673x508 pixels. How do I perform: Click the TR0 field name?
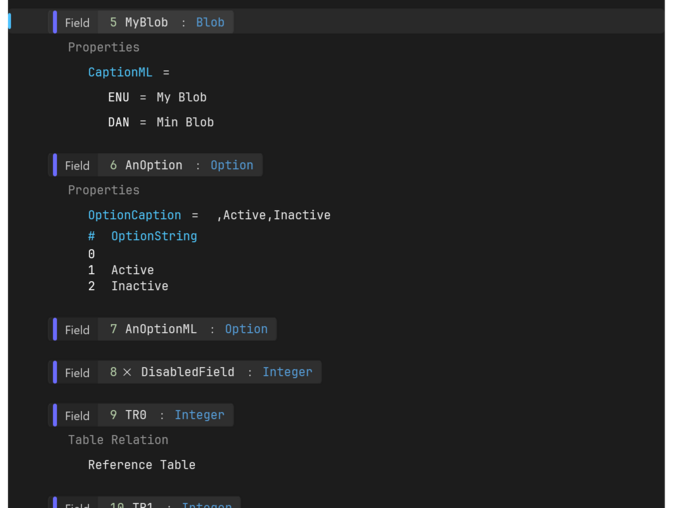(136, 415)
